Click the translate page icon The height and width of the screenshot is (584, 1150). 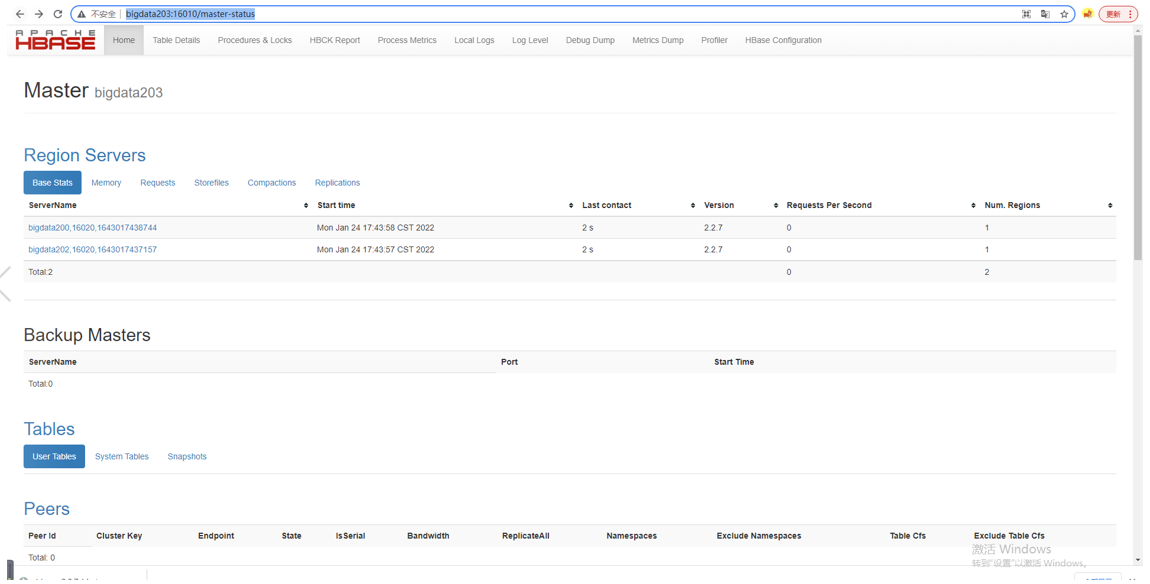[x=1045, y=14]
